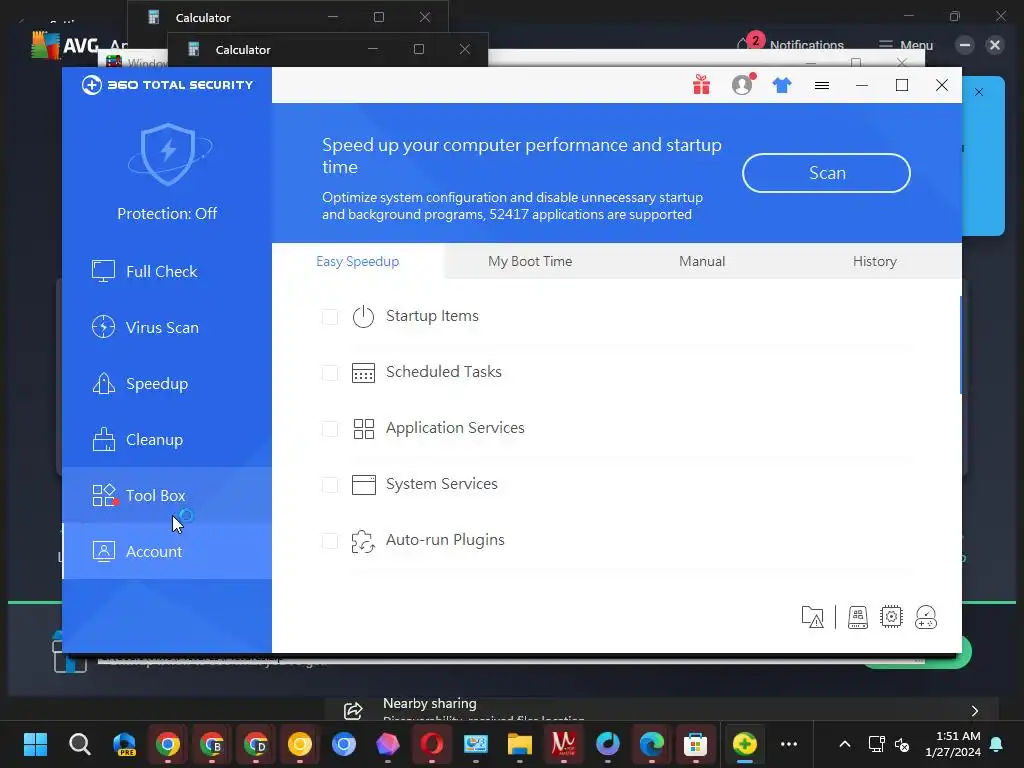Image resolution: width=1024 pixels, height=768 pixels.
Task: Switch to My Boot Time tab
Action: 530,261
